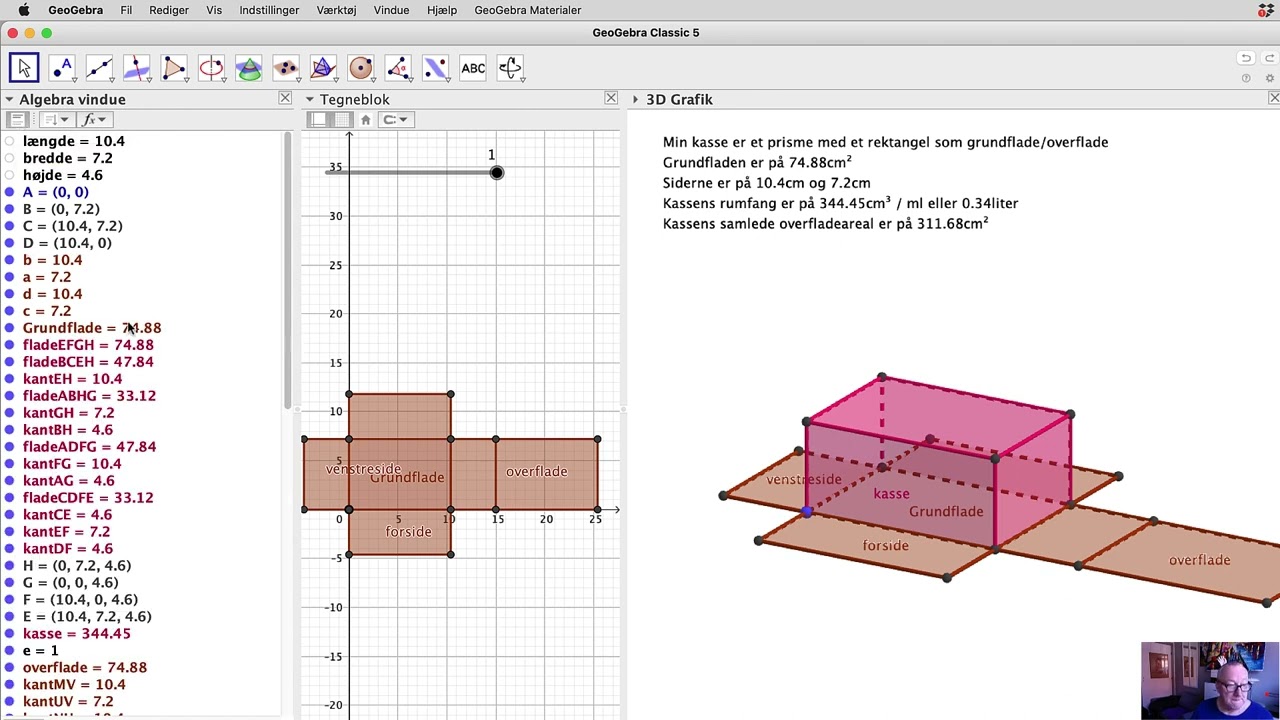1280x720 pixels.
Task: Close the Algebra vindue panel
Action: click(285, 98)
